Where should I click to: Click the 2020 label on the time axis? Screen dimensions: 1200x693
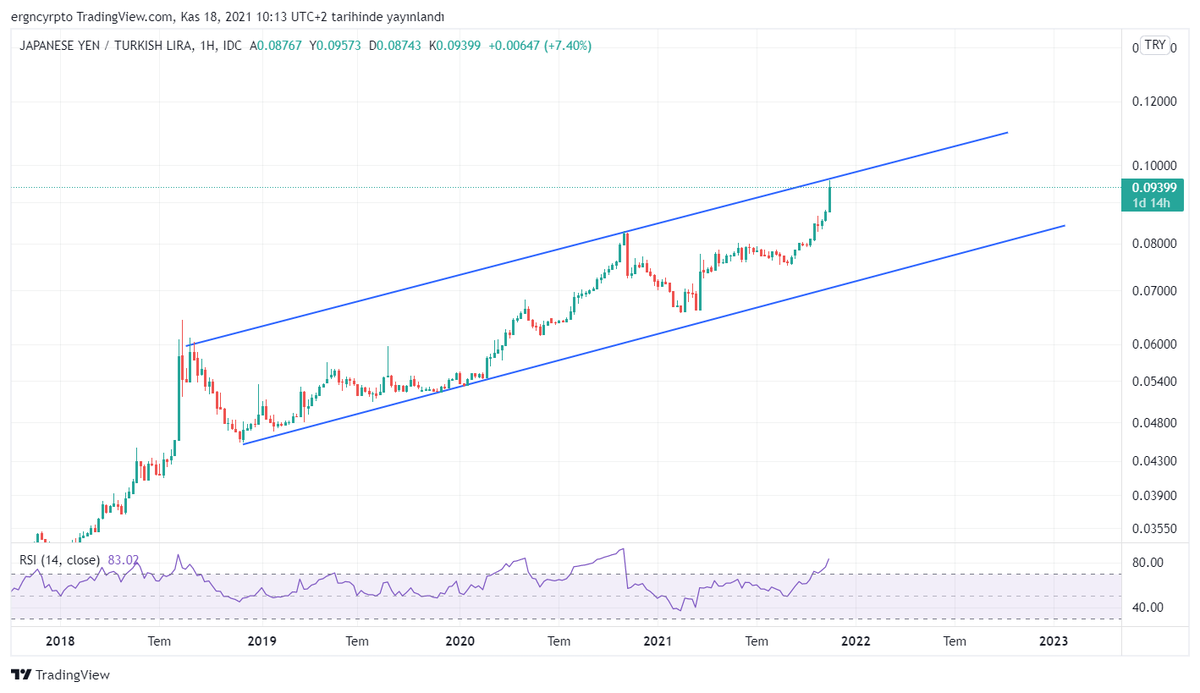pos(459,641)
